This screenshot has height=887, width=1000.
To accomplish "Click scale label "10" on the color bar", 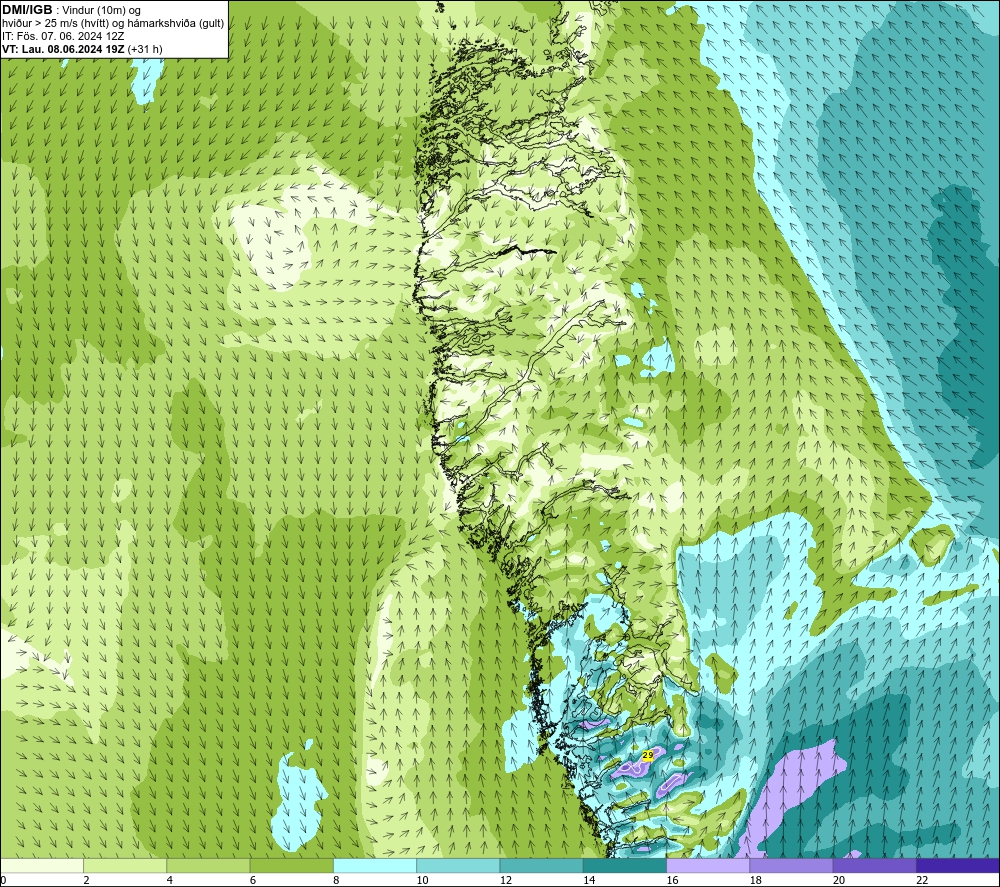I will (422, 881).
